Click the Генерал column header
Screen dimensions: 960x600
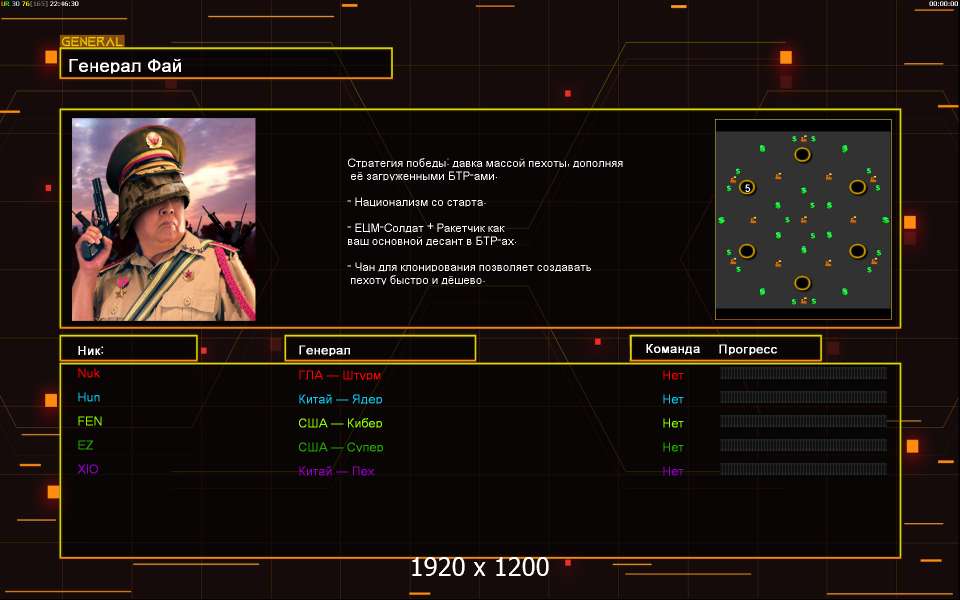pos(380,349)
